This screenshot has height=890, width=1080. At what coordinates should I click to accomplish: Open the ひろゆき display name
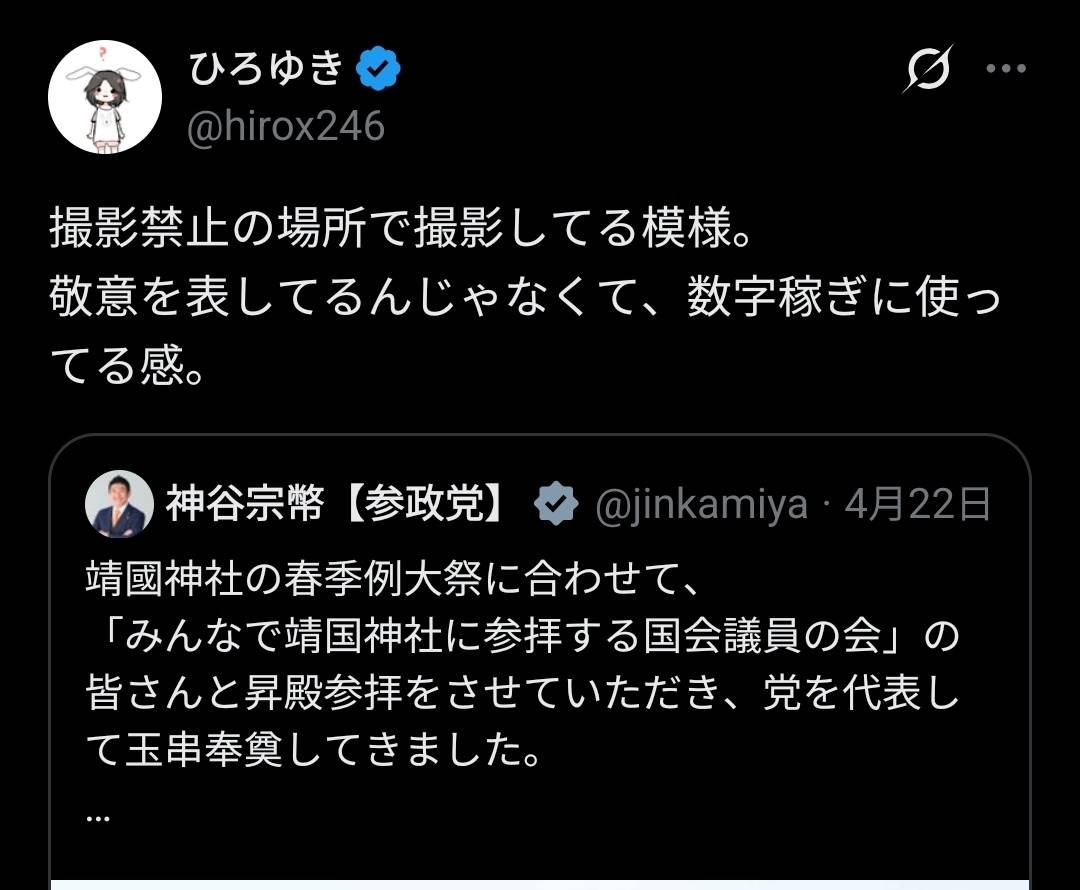coord(264,68)
